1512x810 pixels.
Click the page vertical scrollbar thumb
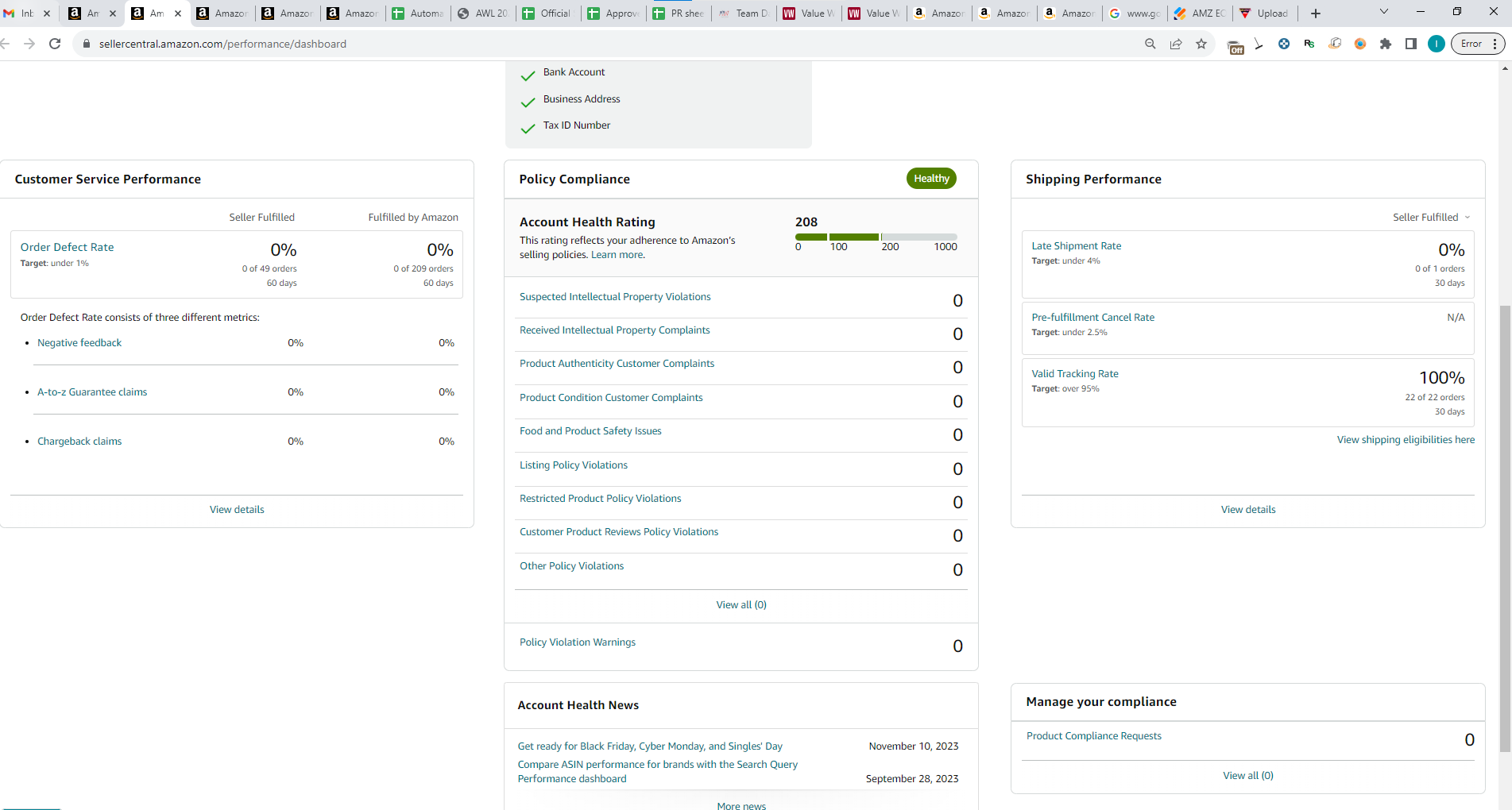coord(1505,528)
